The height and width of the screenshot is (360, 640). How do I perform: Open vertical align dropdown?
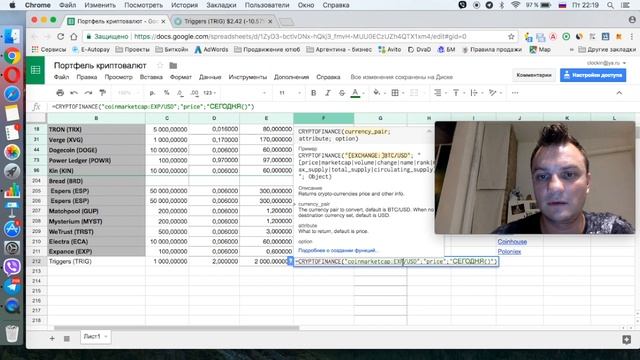458,93
